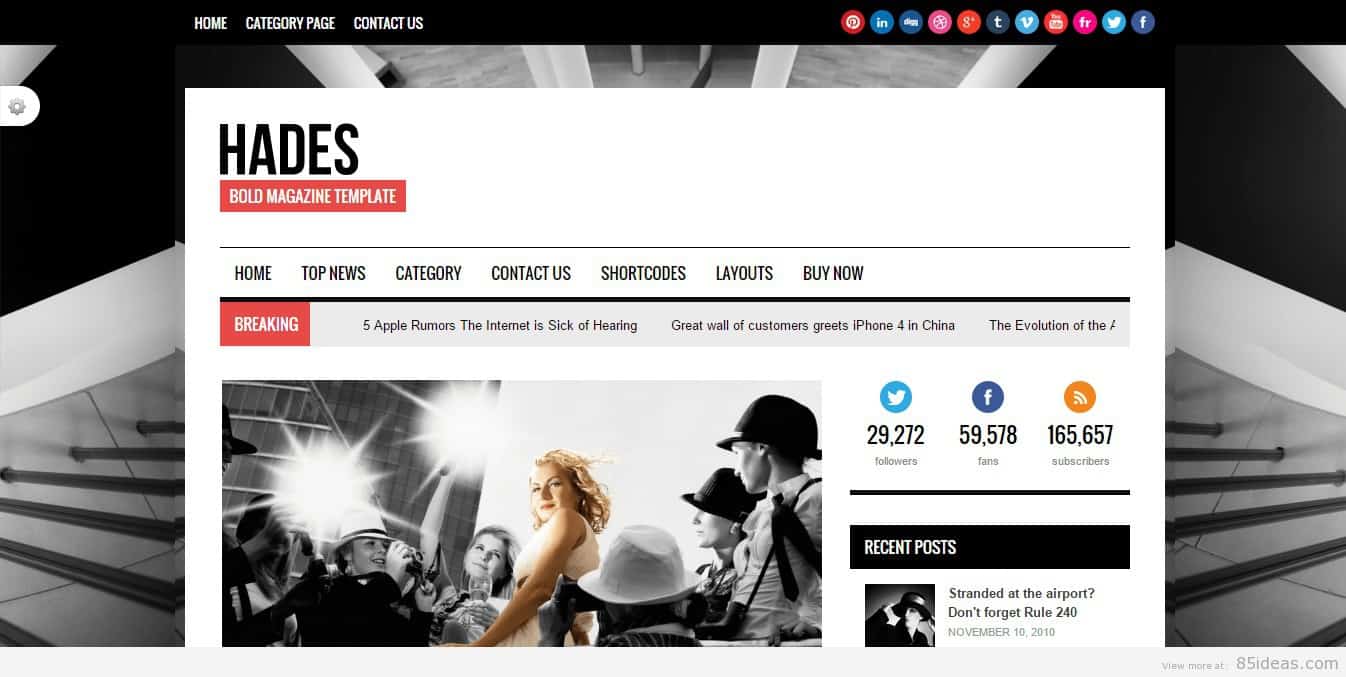
Task: Click the Google Plus icon
Action: [968, 22]
